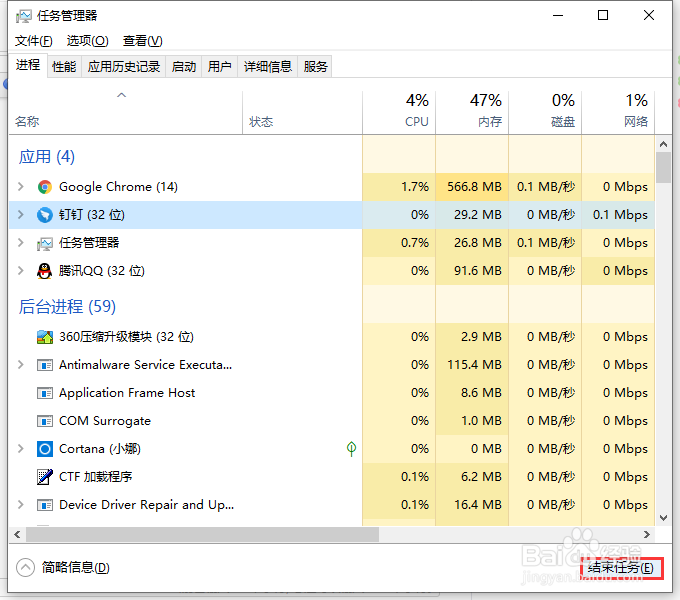Select the CTF 加载程序 row name
The height and width of the screenshot is (600, 680).
[x=95, y=477]
